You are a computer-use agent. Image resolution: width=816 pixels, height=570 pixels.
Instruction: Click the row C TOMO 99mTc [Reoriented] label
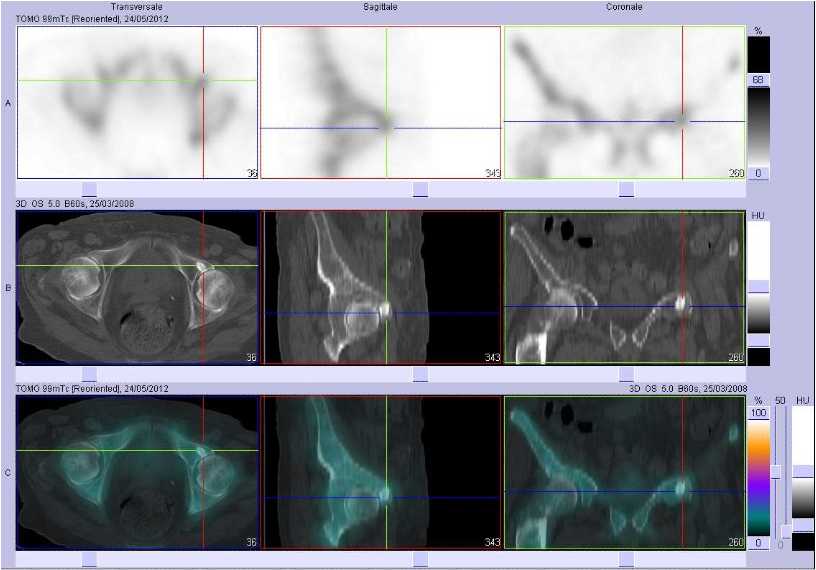(92, 389)
